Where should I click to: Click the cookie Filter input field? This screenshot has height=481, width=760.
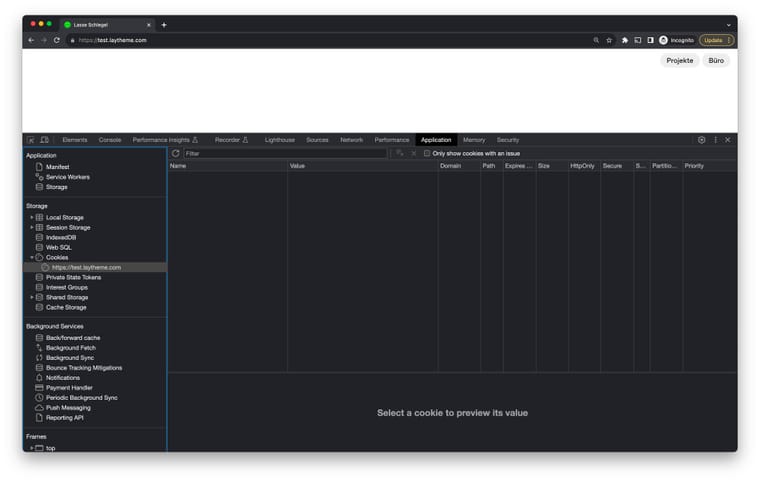(x=285, y=153)
